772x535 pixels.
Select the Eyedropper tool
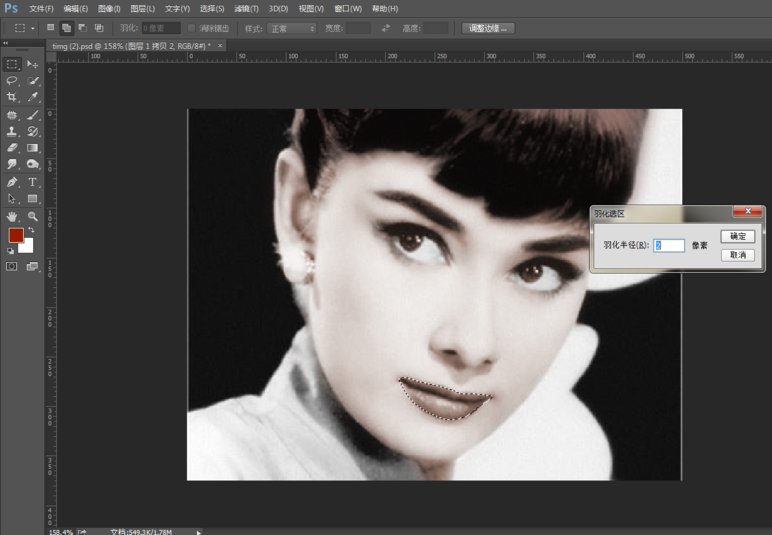(33, 97)
